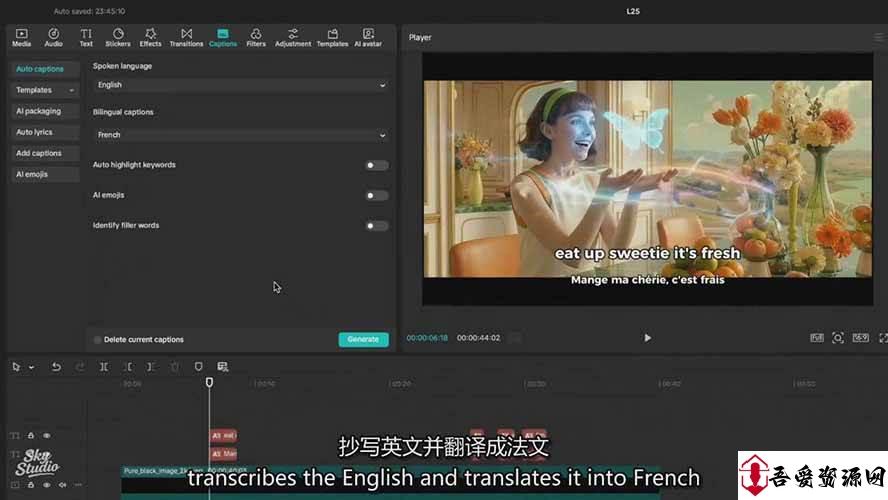Open the Spoken language dropdown

pos(240,85)
